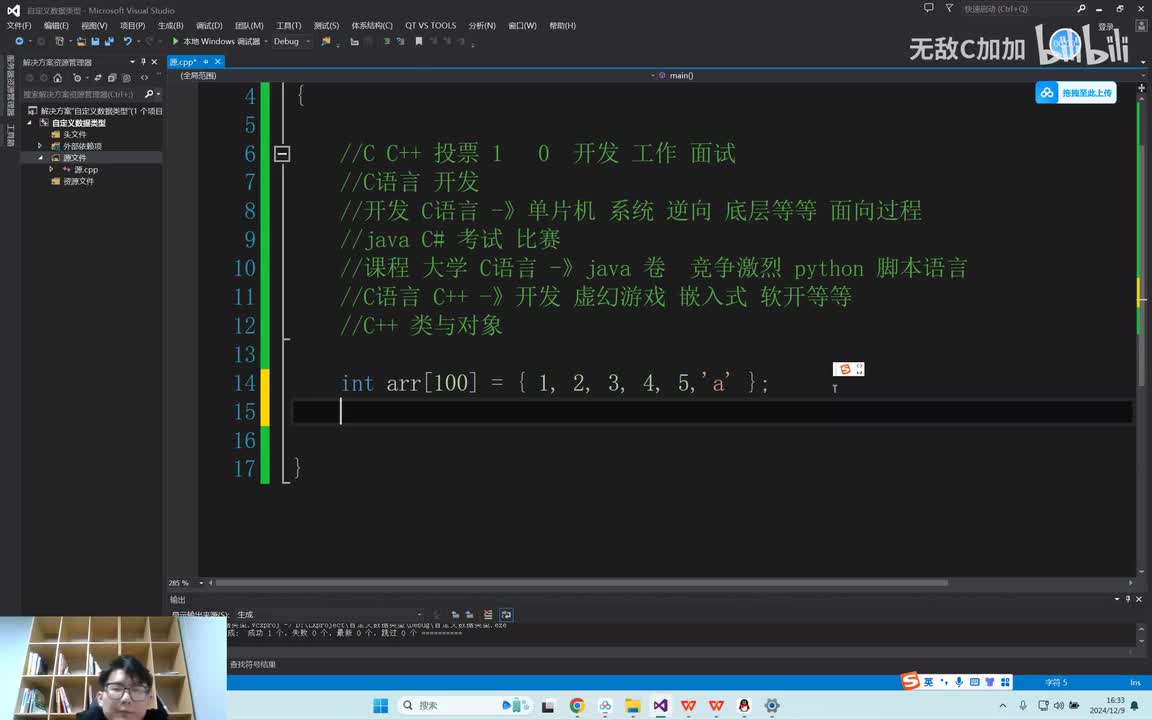Click the 拖拽至此上传 upload button
The height and width of the screenshot is (720, 1152).
tap(1076, 93)
